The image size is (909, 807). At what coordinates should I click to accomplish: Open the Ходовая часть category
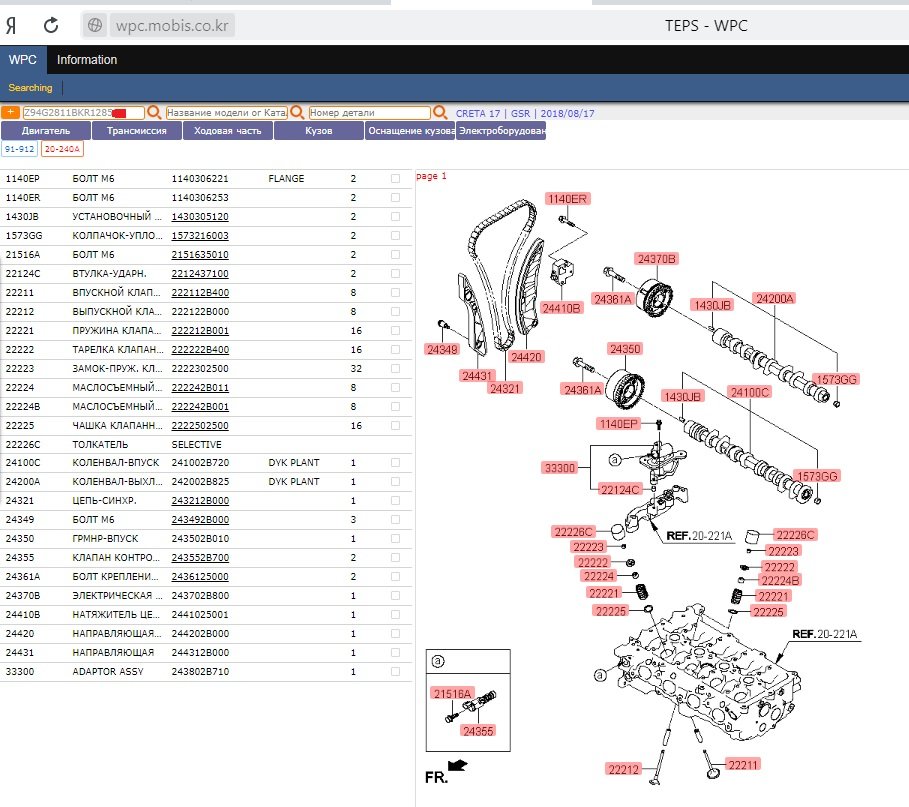(x=228, y=131)
